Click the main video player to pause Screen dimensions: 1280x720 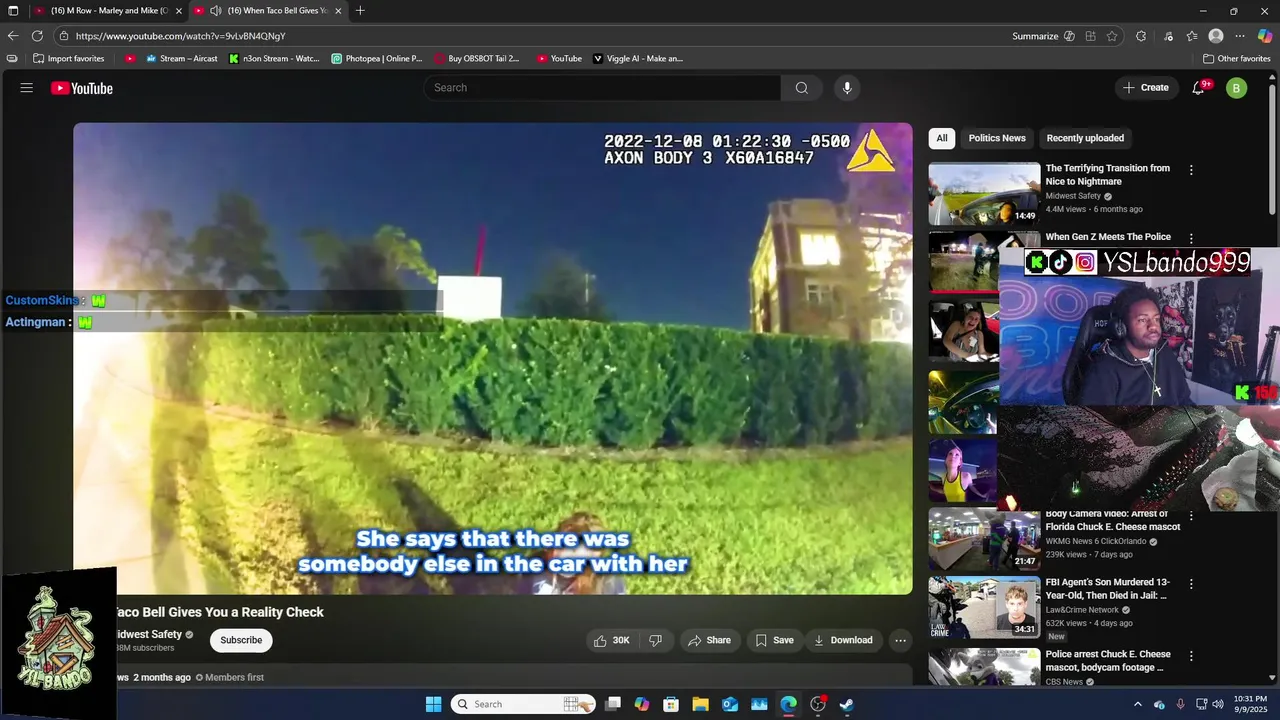[492, 359]
